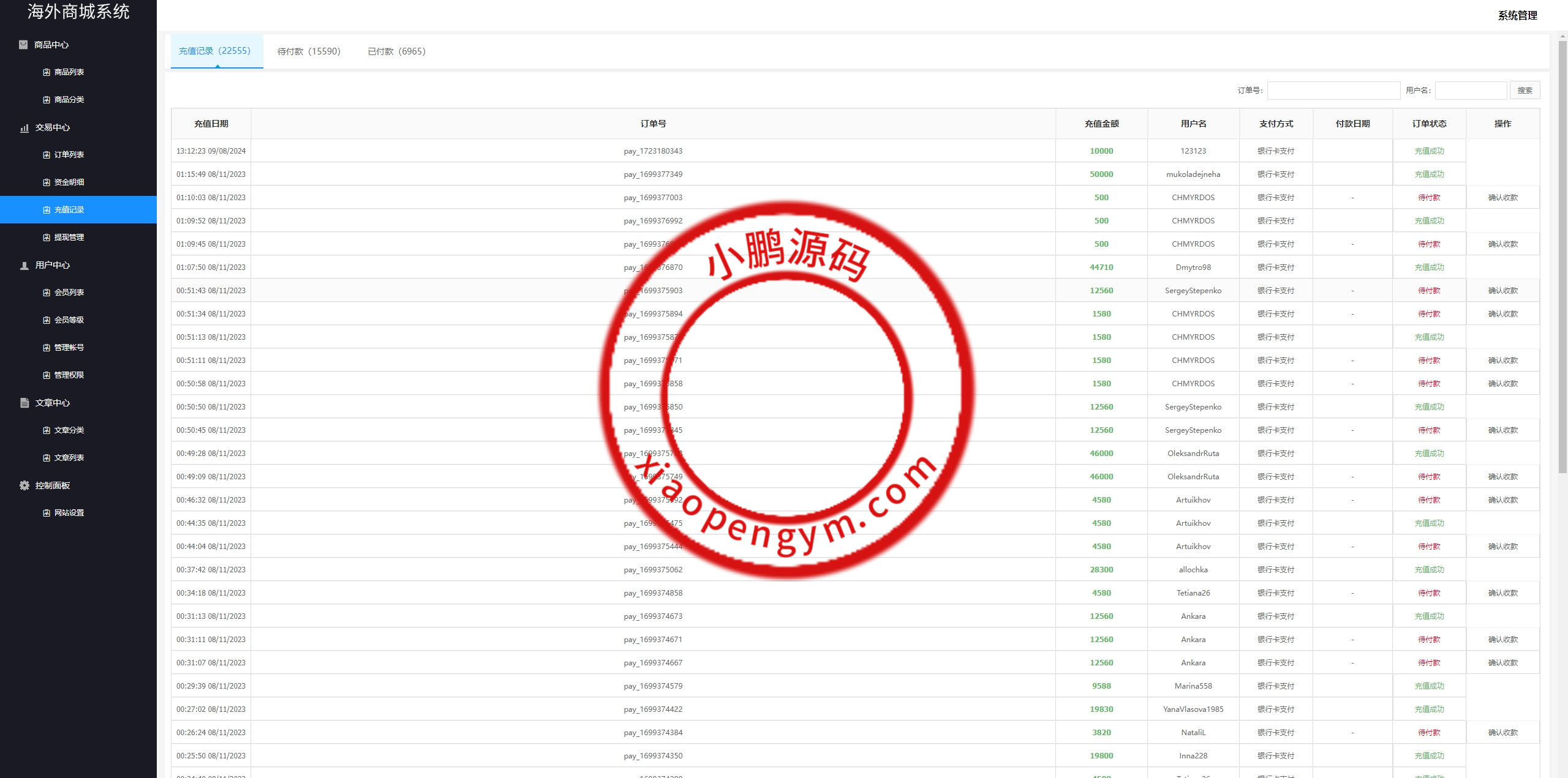Image resolution: width=1568 pixels, height=778 pixels.
Task: Click the 商品中心 sidebar section icon
Action: click(x=23, y=45)
